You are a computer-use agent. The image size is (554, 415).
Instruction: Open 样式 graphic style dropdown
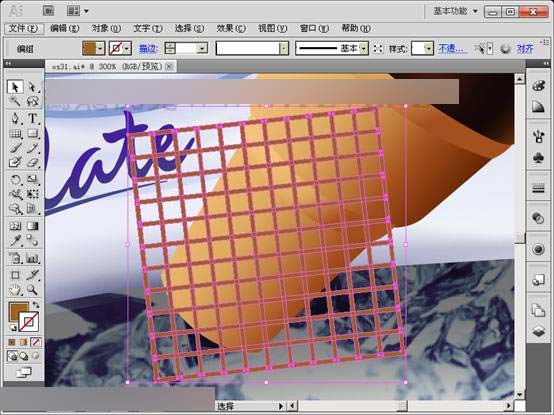coord(428,48)
